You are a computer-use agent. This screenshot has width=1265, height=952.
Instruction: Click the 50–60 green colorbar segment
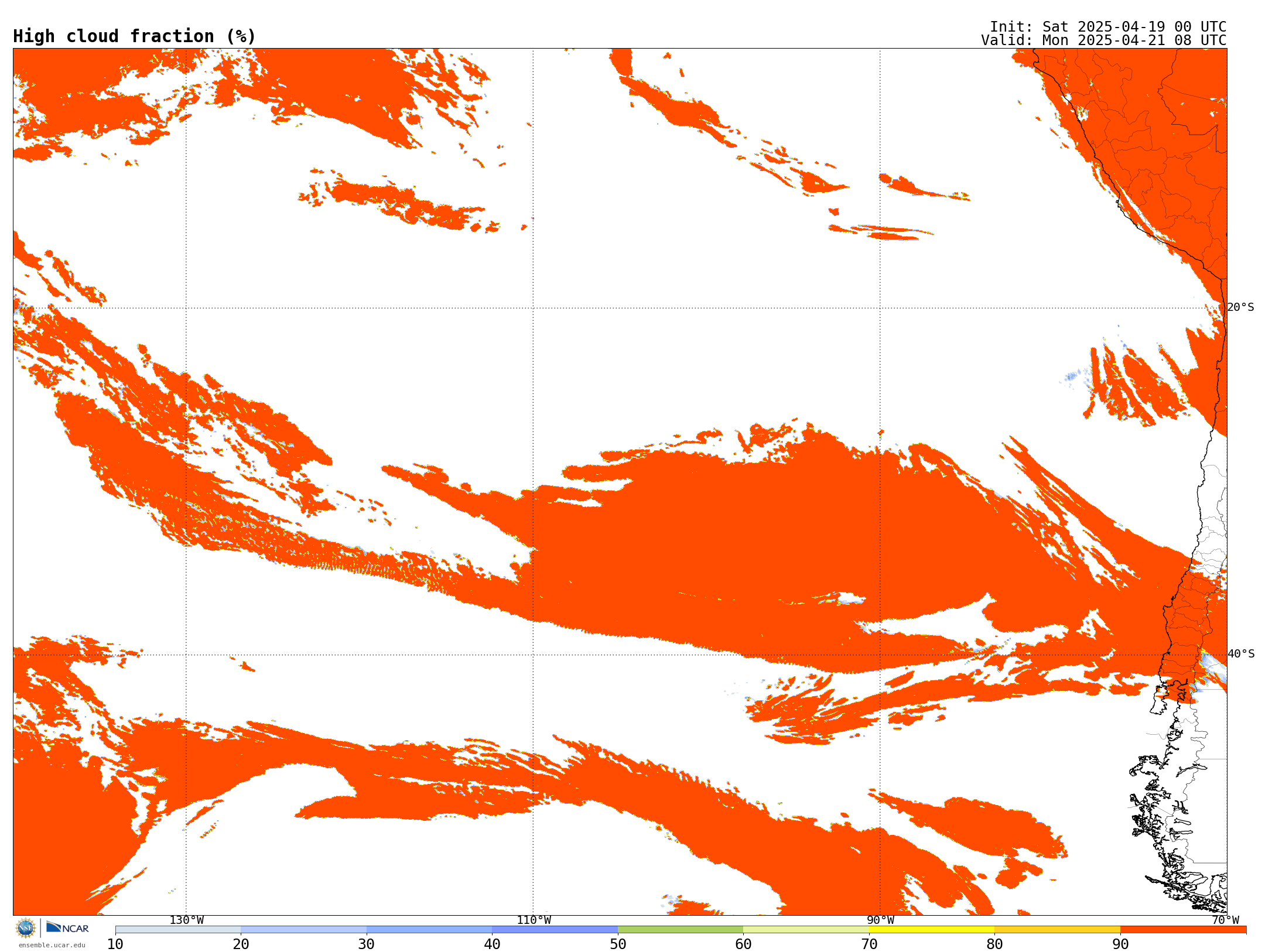(681, 930)
